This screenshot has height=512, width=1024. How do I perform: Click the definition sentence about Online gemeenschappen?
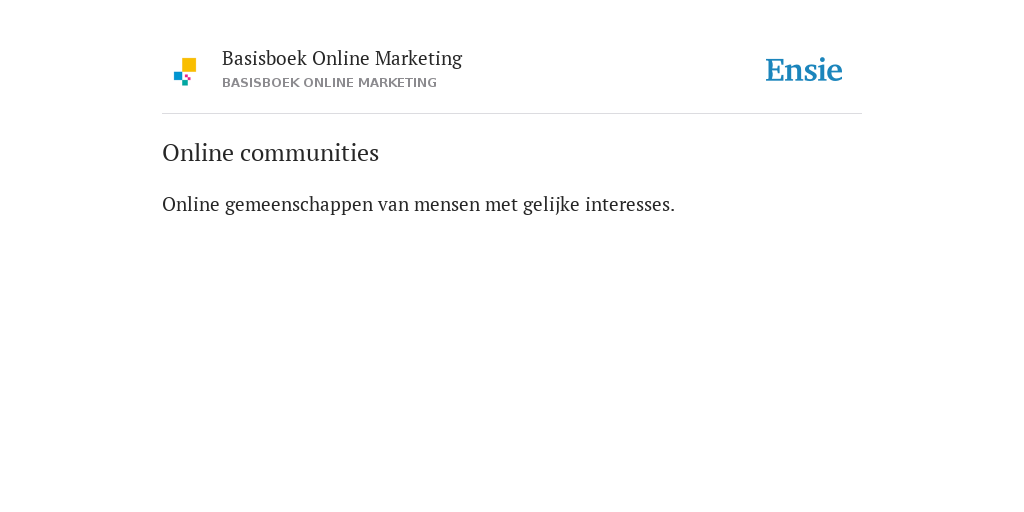[x=418, y=204]
